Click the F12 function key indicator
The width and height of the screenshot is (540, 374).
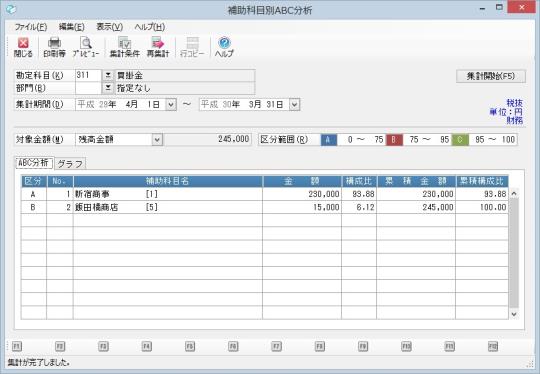click(493, 346)
